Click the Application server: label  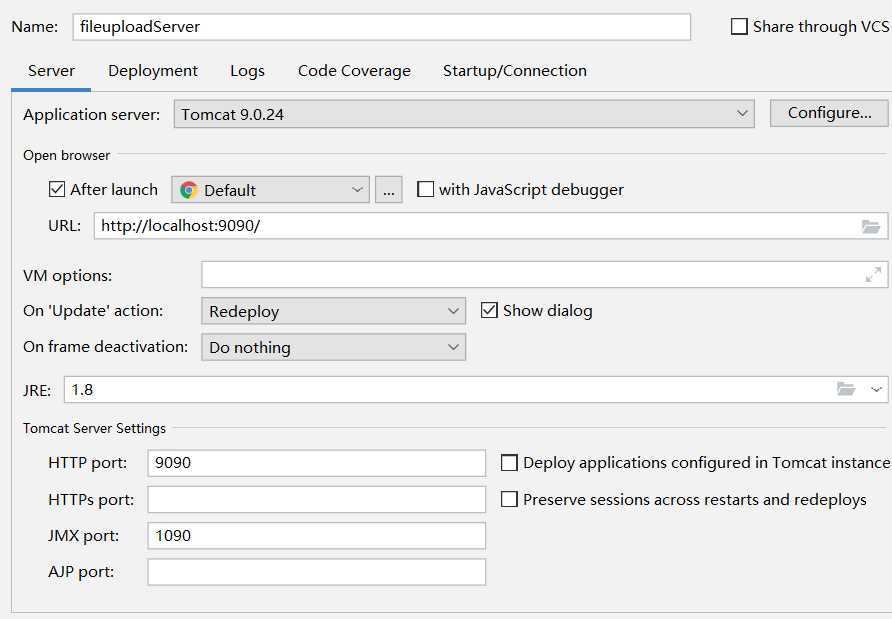[x=92, y=114]
